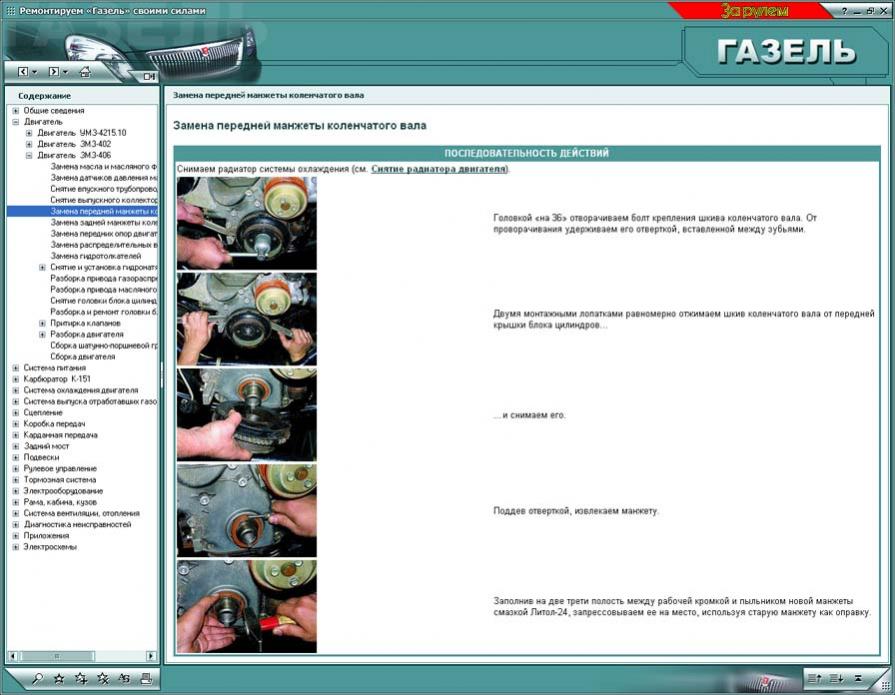
Task: Open photo of pressing in the new seal
Action: pos(247,607)
